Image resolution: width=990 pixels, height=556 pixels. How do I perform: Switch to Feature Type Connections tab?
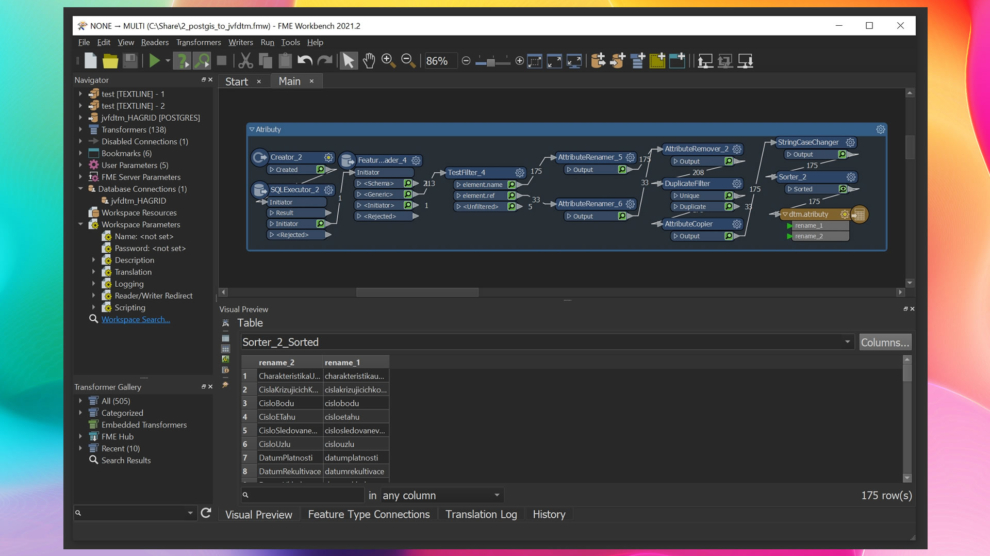(x=369, y=514)
